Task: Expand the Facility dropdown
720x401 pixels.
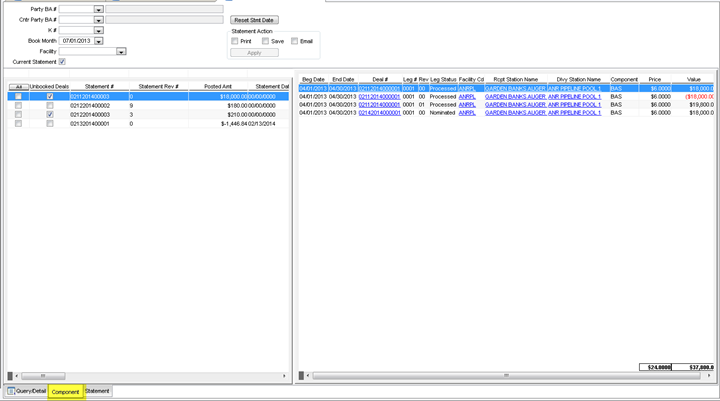Action: click(x=121, y=51)
